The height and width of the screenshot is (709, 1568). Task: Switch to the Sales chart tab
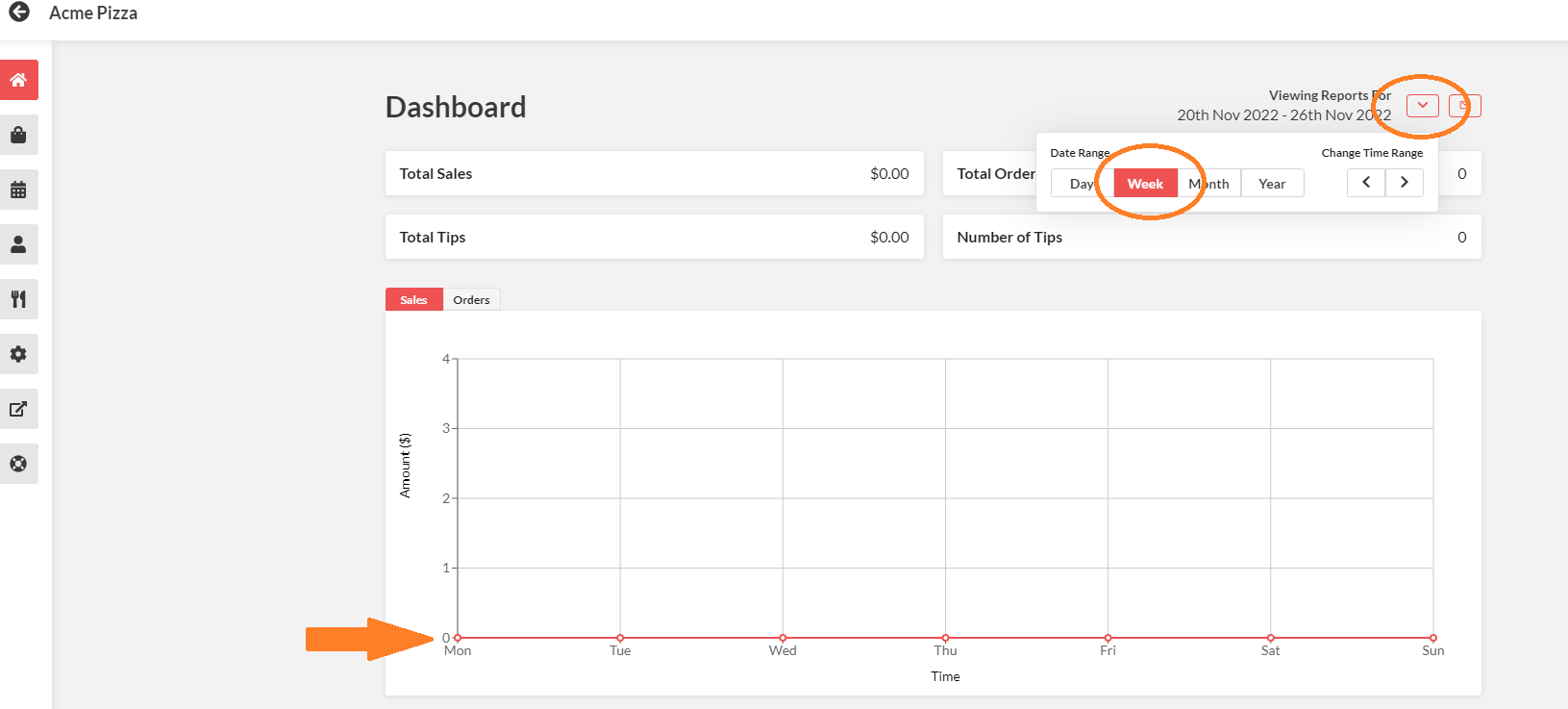[413, 300]
